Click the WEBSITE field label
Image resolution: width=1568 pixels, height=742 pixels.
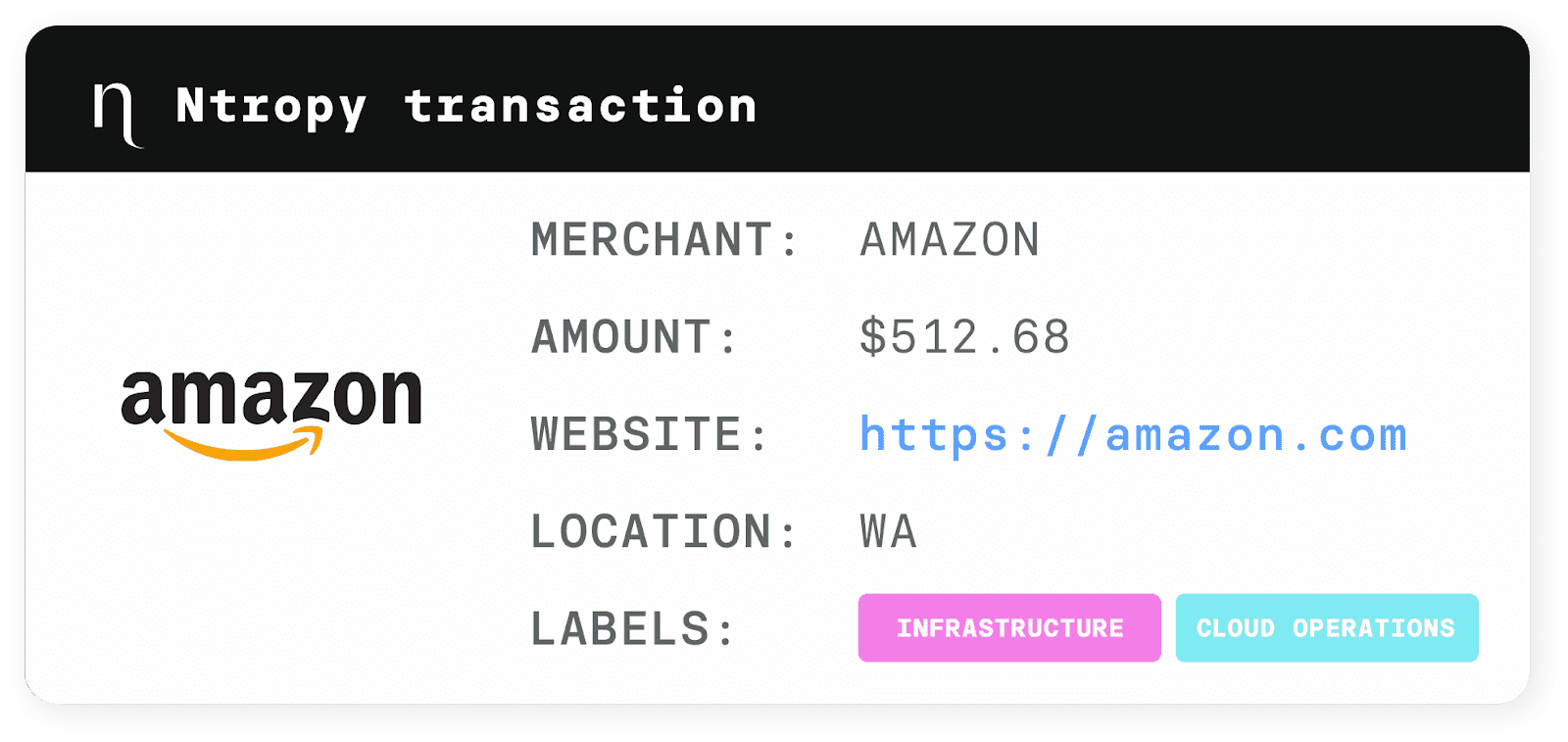(x=650, y=434)
